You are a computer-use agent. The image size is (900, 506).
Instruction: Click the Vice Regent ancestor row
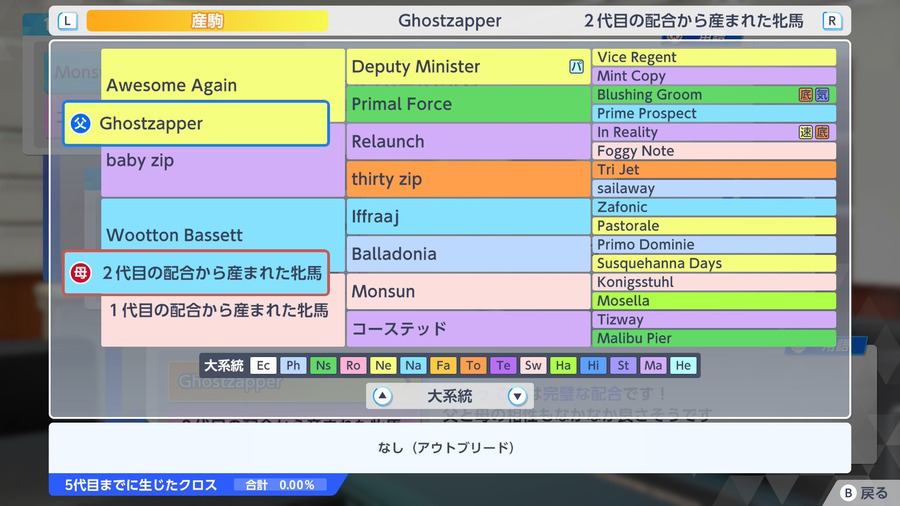point(714,57)
